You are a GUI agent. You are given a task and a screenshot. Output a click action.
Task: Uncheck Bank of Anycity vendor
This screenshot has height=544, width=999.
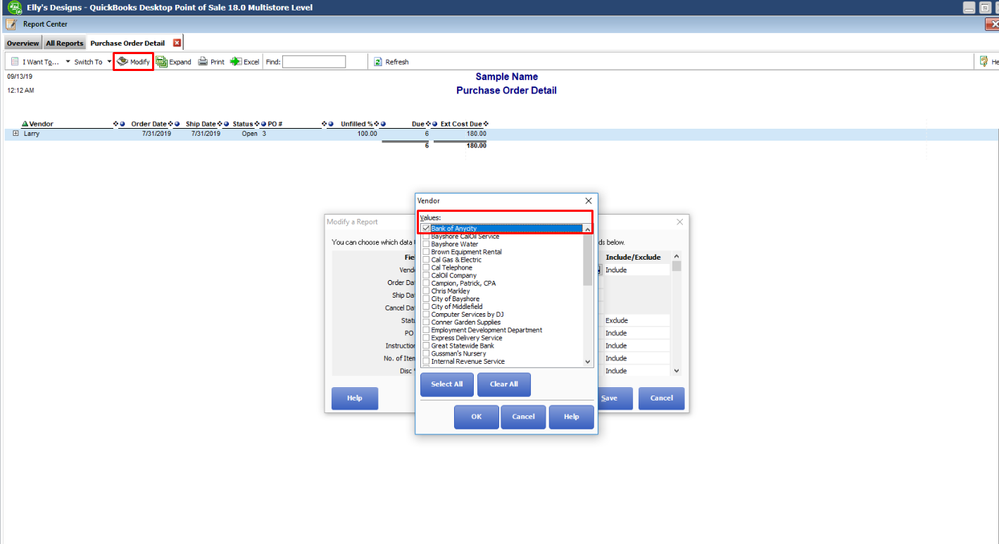(x=426, y=228)
